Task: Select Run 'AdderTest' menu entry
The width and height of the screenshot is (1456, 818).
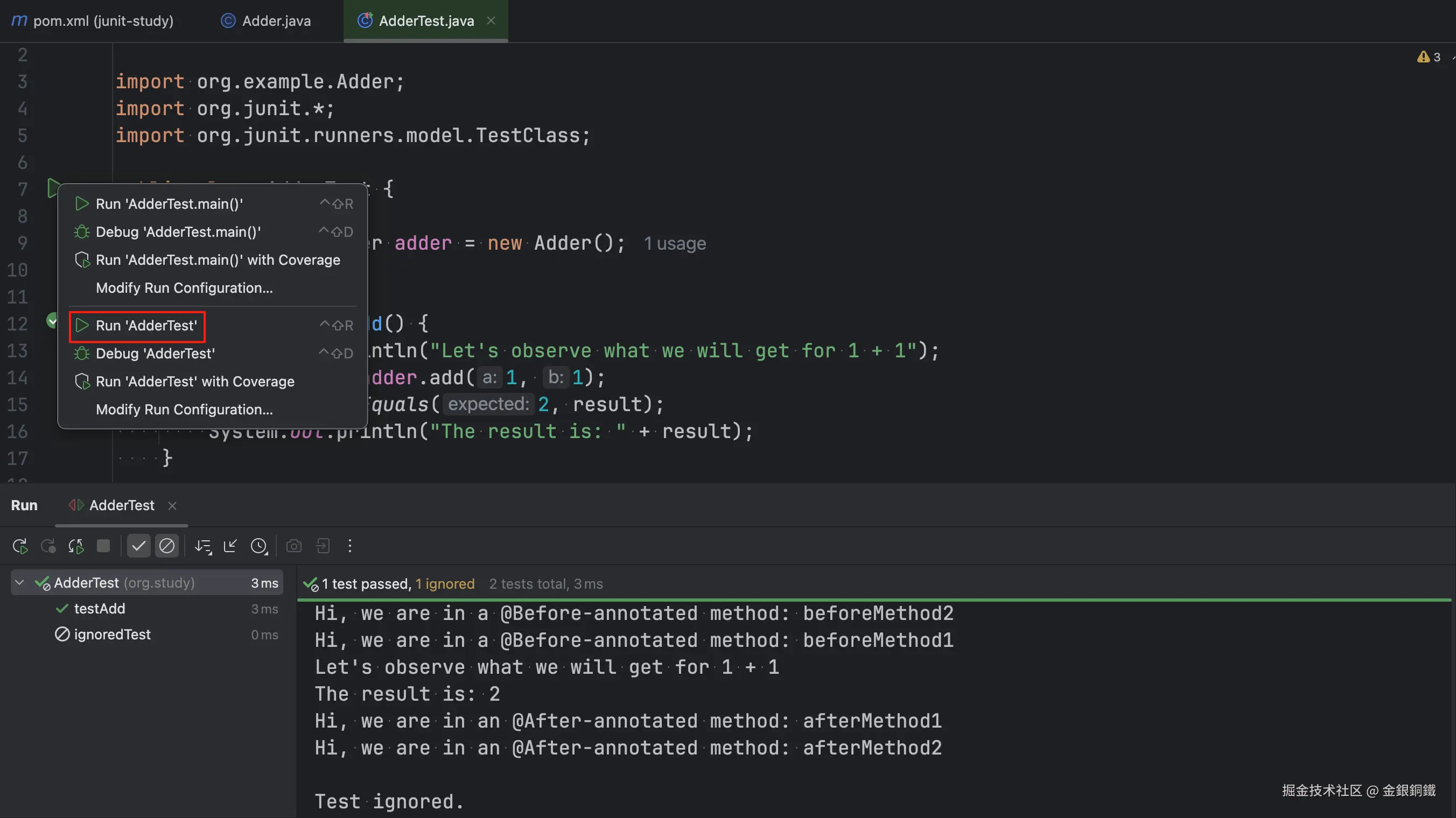Action: (146, 326)
